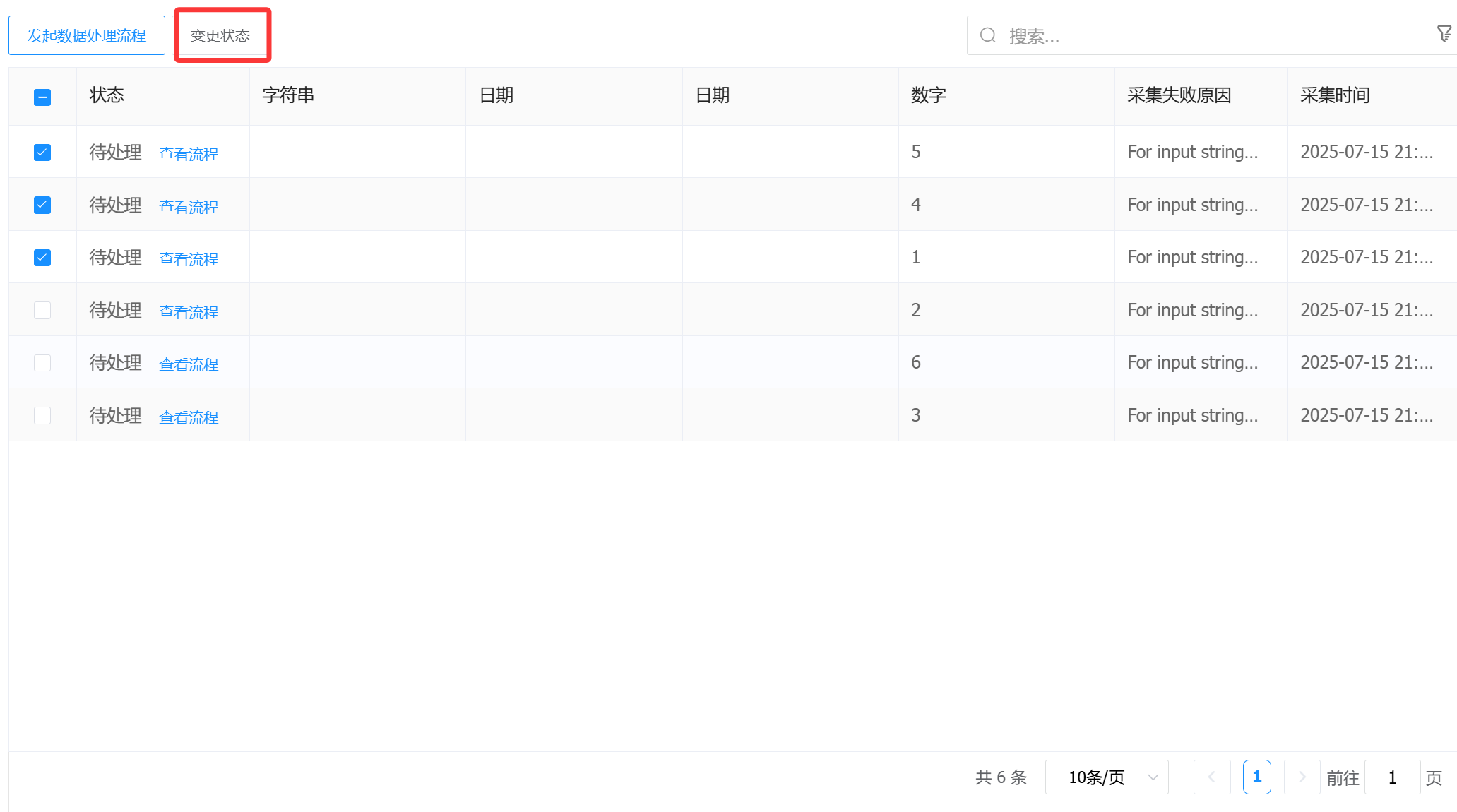Viewport: 1457px width, 812px height.
Task: Click the 变更状态 button
Action: point(220,35)
